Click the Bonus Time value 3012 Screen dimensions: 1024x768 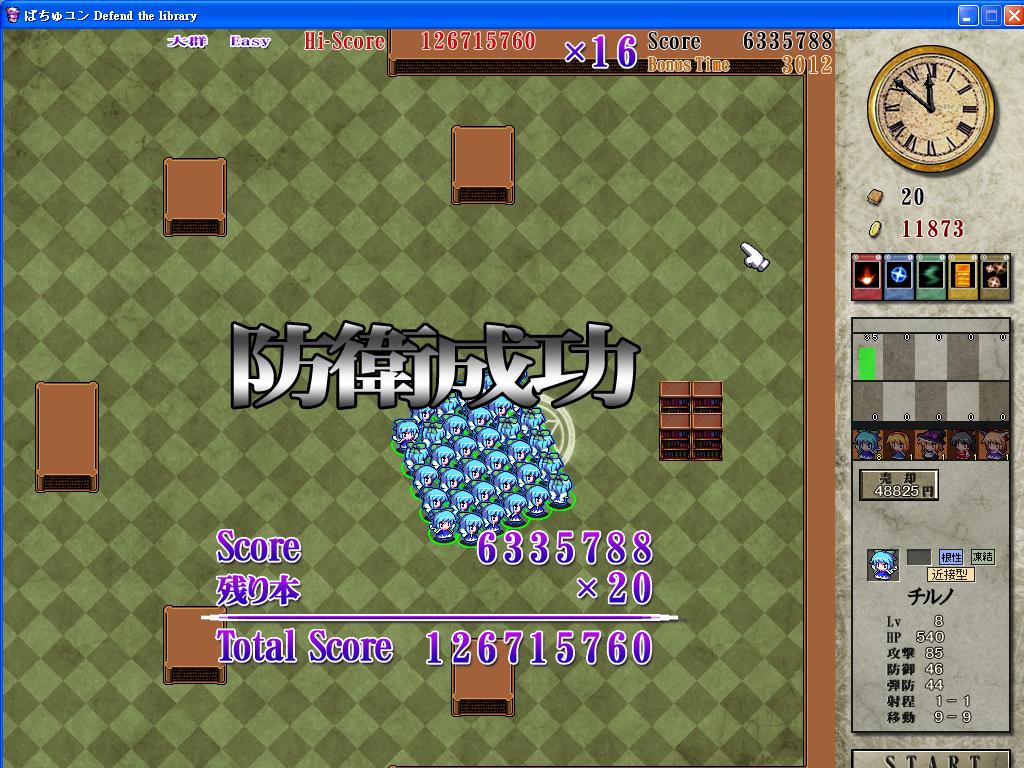[807, 65]
